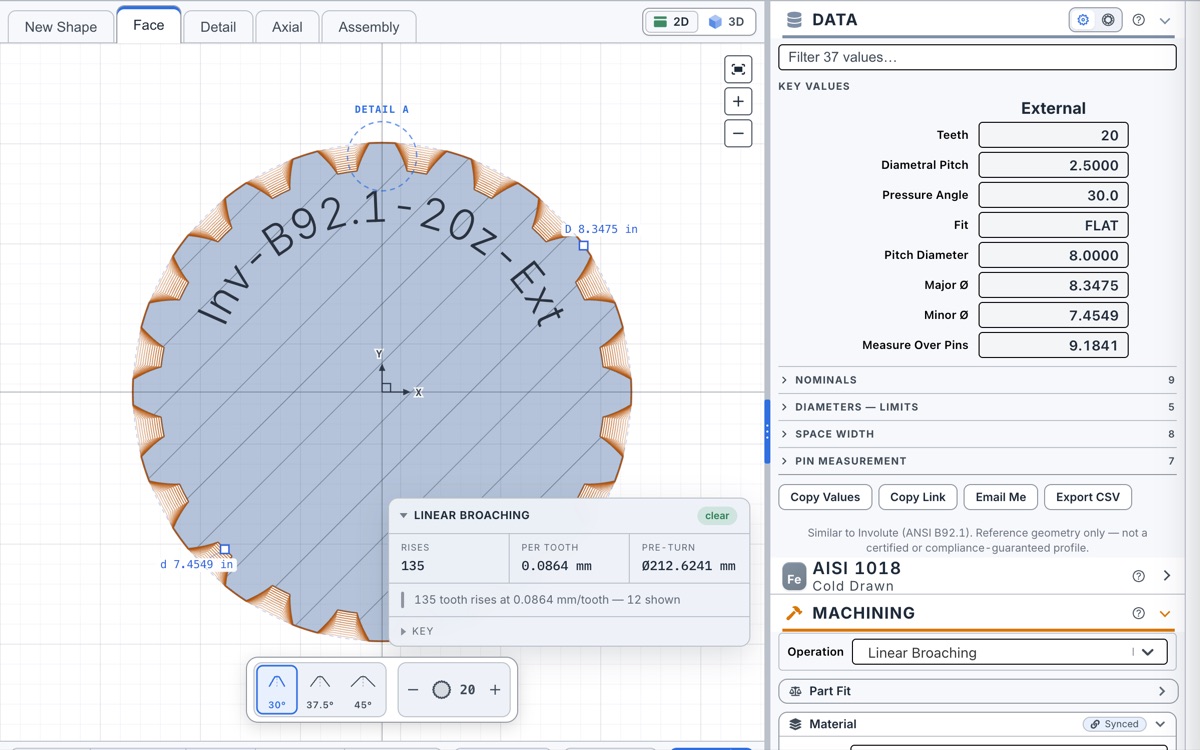Open help for AISI 1018 material
This screenshot has height=750, width=1200.
(x=1138, y=576)
